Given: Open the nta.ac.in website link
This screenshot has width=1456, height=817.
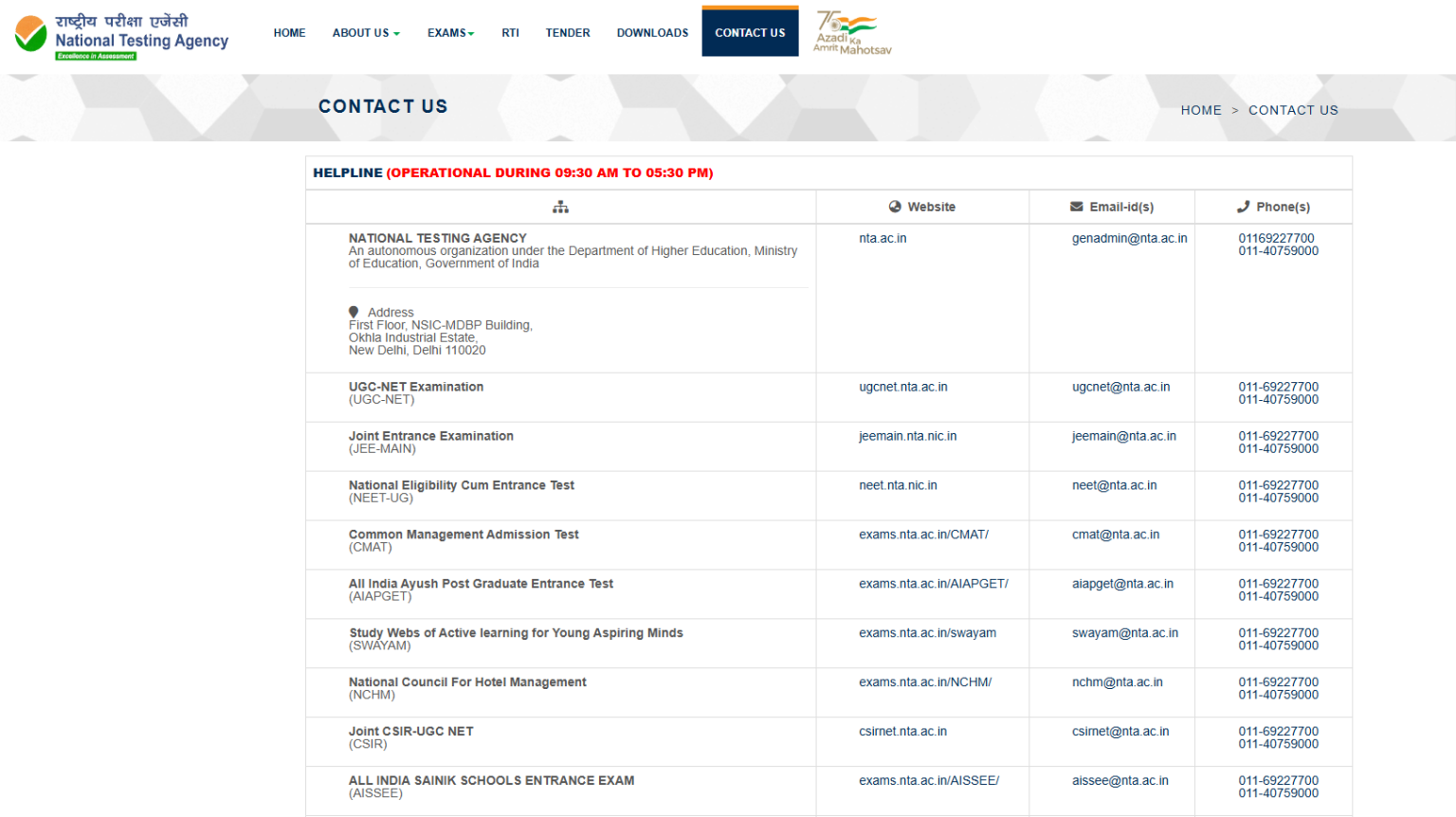Looking at the screenshot, I should pyautogui.click(x=883, y=238).
